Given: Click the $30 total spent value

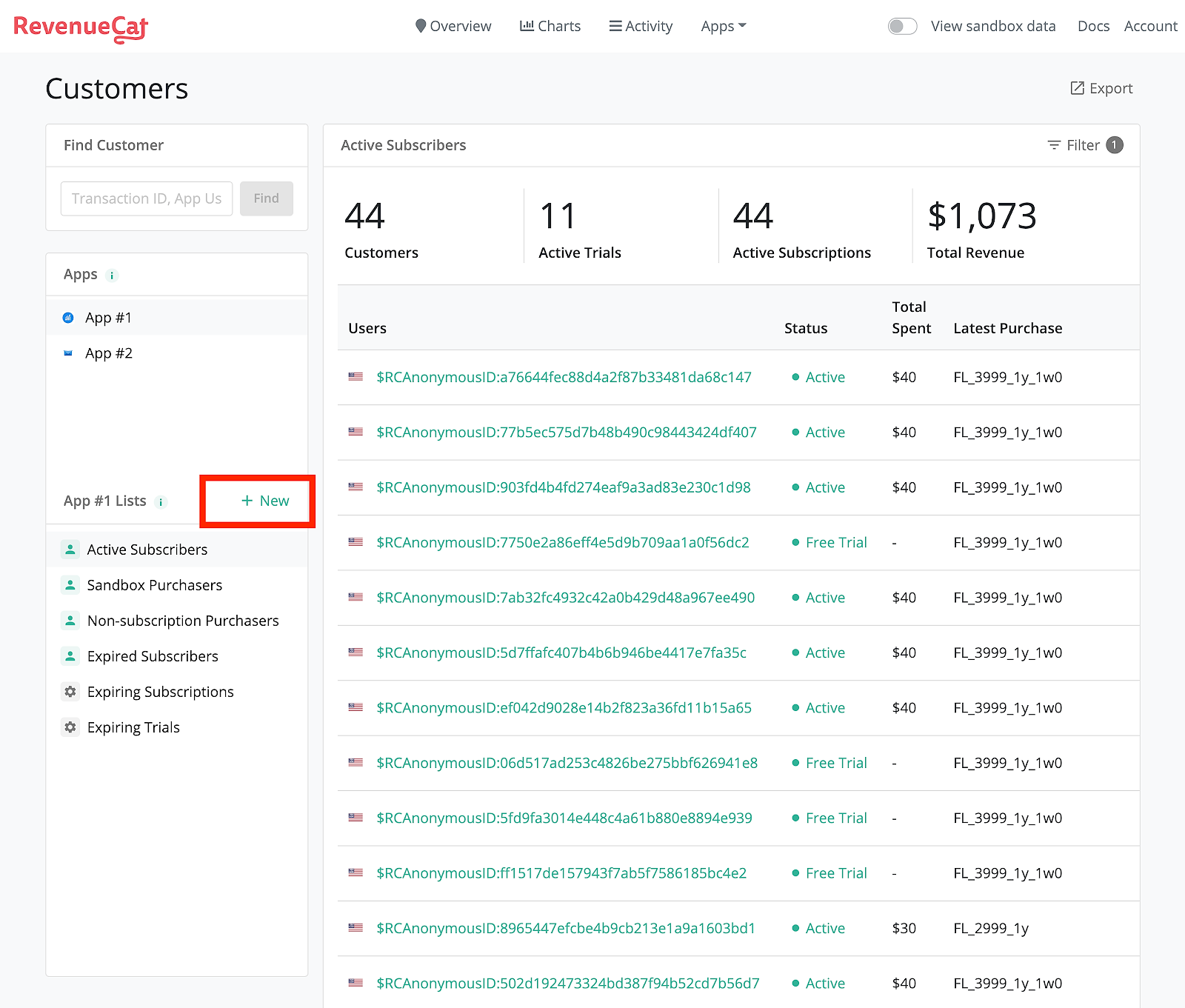Looking at the screenshot, I should coord(904,928).
